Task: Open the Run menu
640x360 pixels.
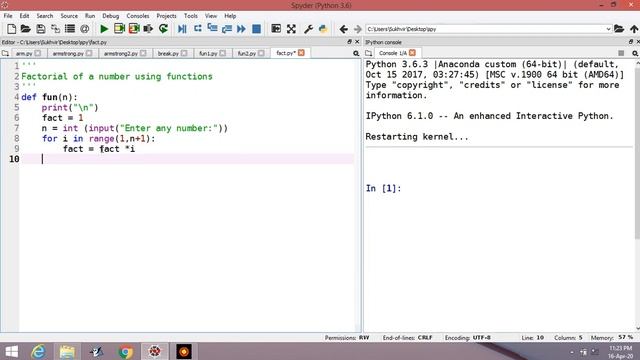Action: pyautogui.click(x=90, y=16)
